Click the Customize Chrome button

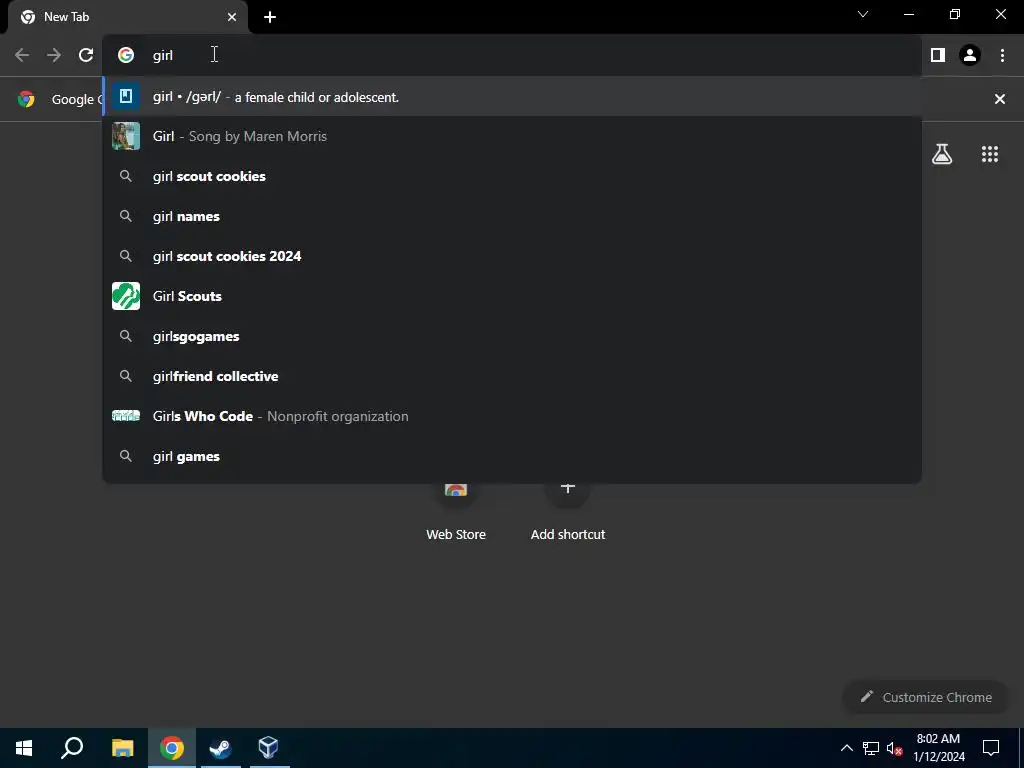(926, 697)
